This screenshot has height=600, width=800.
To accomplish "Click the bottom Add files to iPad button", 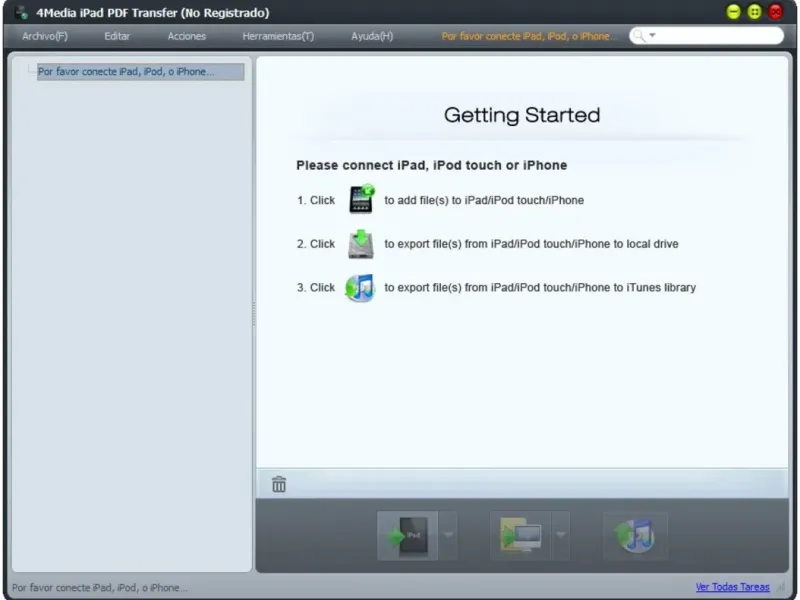I will (408, 536).
